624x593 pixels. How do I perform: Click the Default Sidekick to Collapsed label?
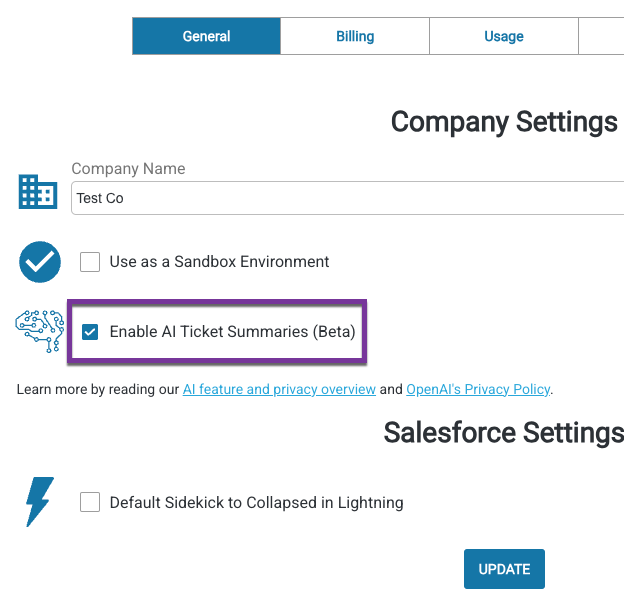[257, 502]
